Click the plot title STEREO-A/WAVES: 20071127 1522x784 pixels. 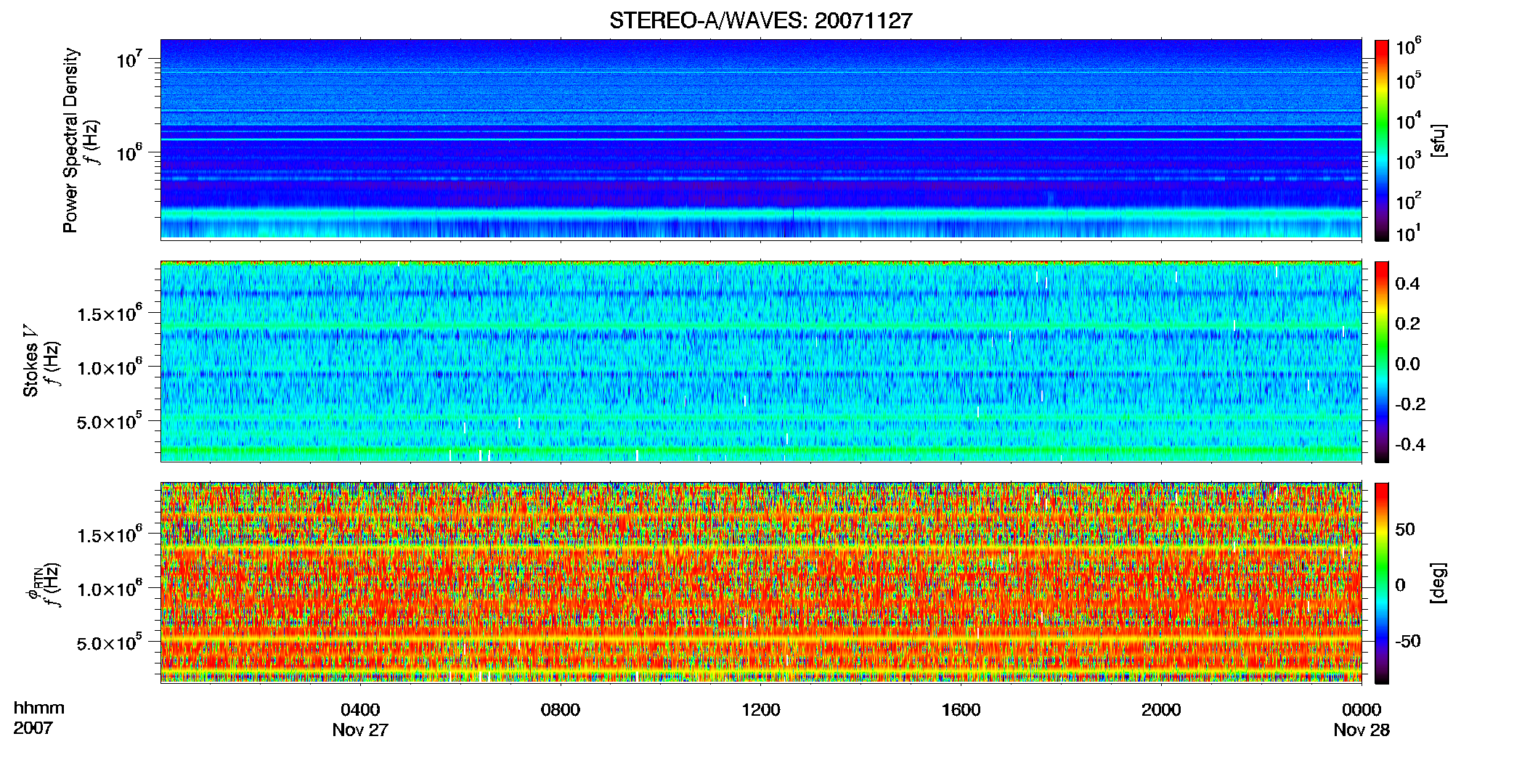click(760, 21)
